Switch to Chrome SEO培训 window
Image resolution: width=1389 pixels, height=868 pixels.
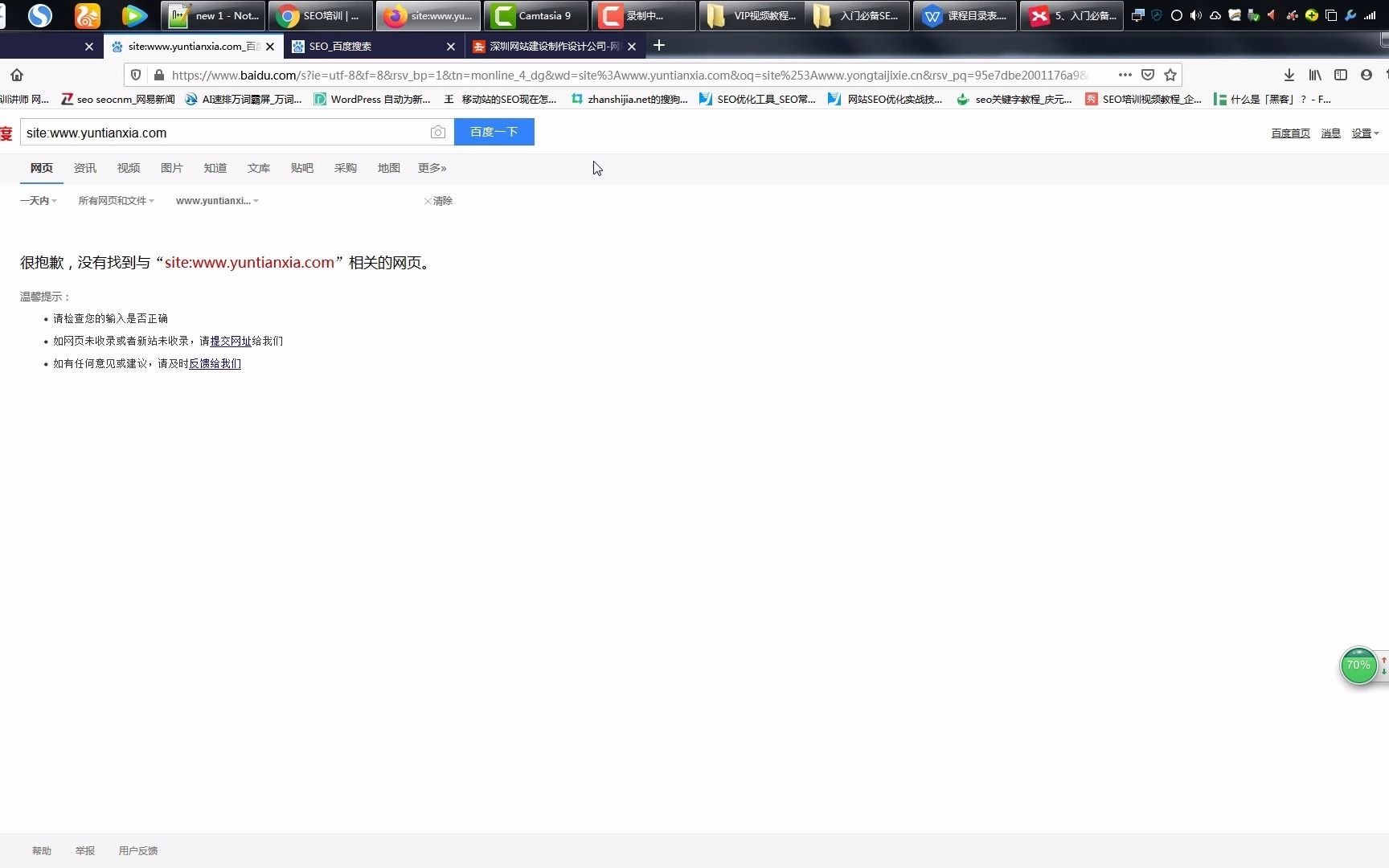[321, 15]
